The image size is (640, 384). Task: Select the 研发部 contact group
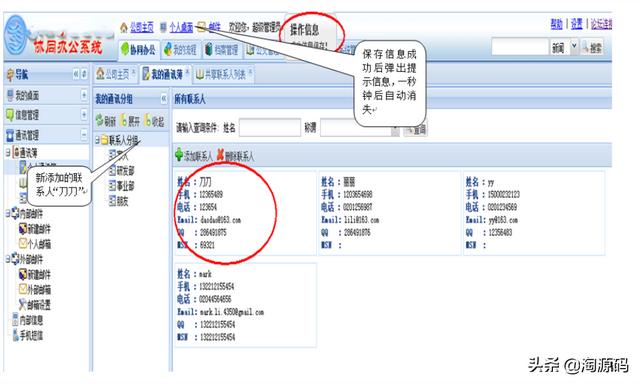click(125, 171)
